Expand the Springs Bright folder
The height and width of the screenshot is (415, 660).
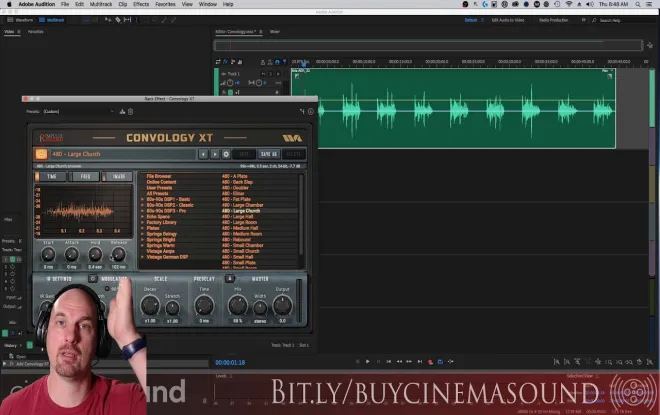click(x=142, y=239)
